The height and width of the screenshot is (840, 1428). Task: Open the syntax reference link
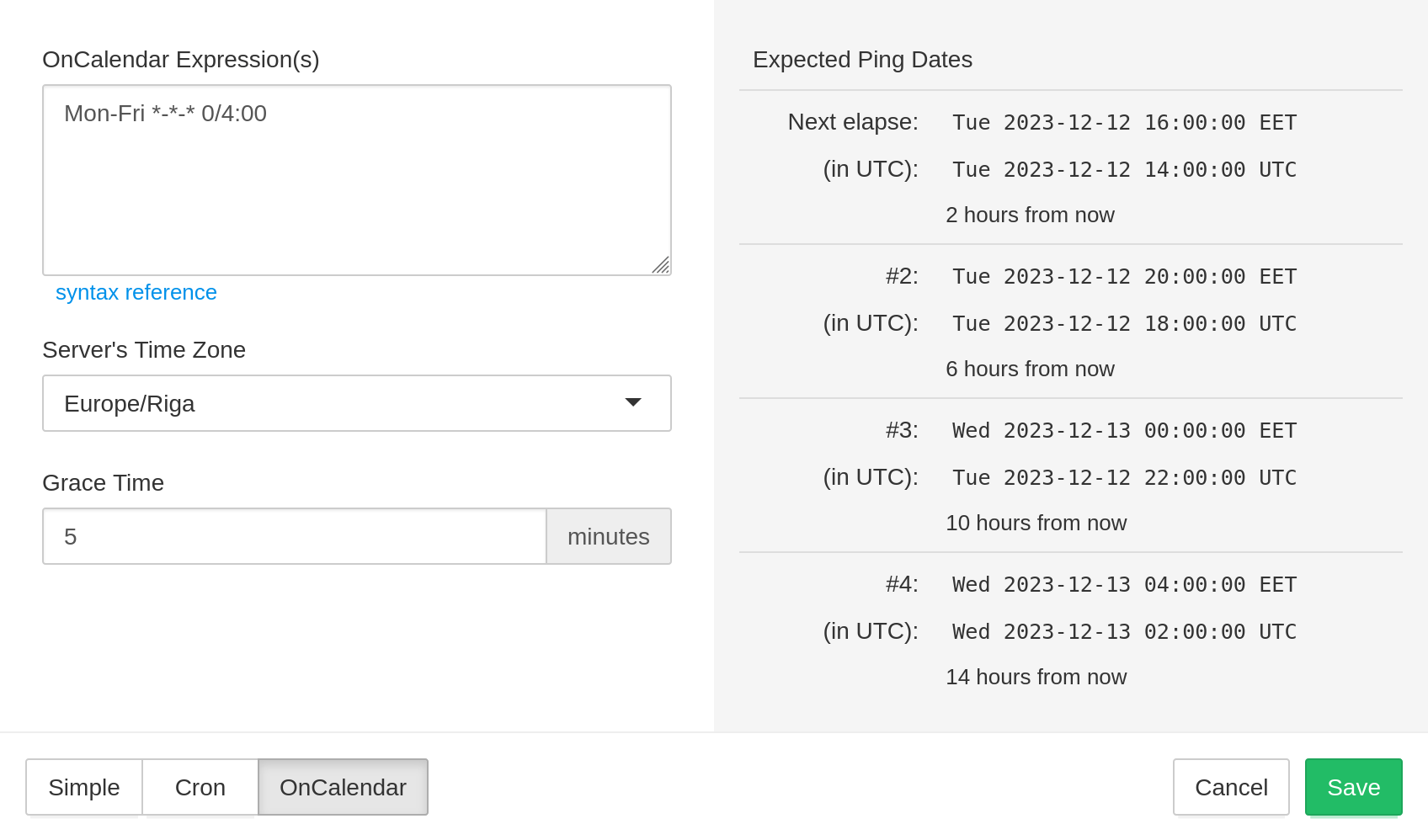[136, 292]
